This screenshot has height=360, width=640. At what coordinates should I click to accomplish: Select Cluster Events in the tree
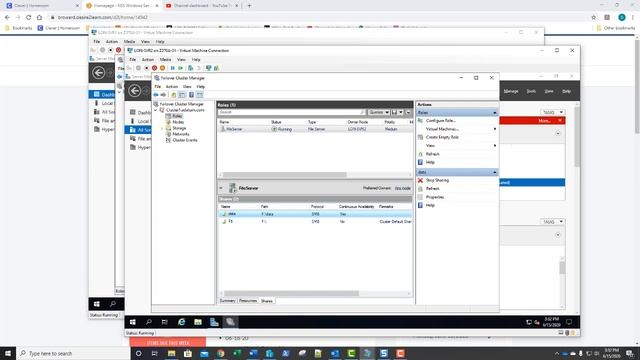tap(185, 140)
